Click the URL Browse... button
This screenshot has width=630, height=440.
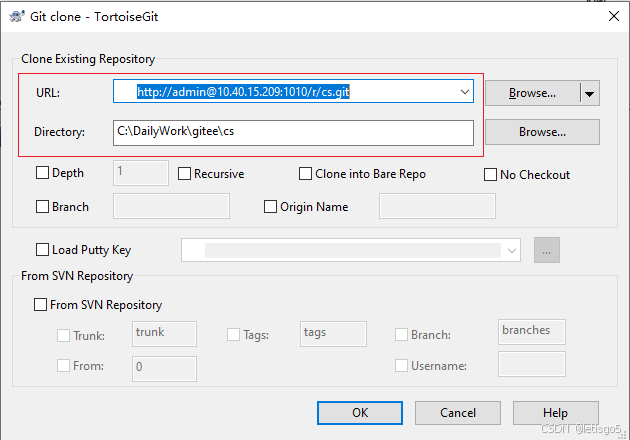click(532, 93)
